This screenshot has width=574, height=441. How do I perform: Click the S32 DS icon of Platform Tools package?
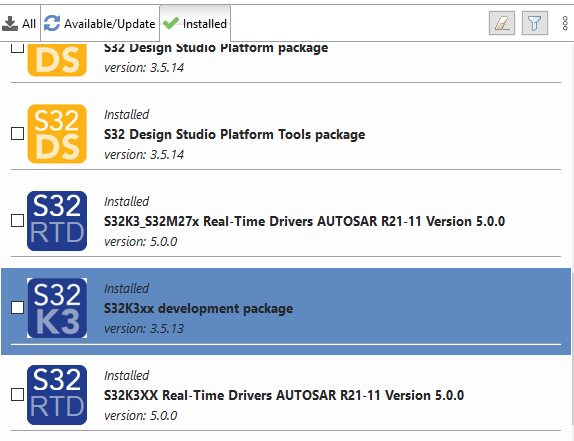coord(57,134)
